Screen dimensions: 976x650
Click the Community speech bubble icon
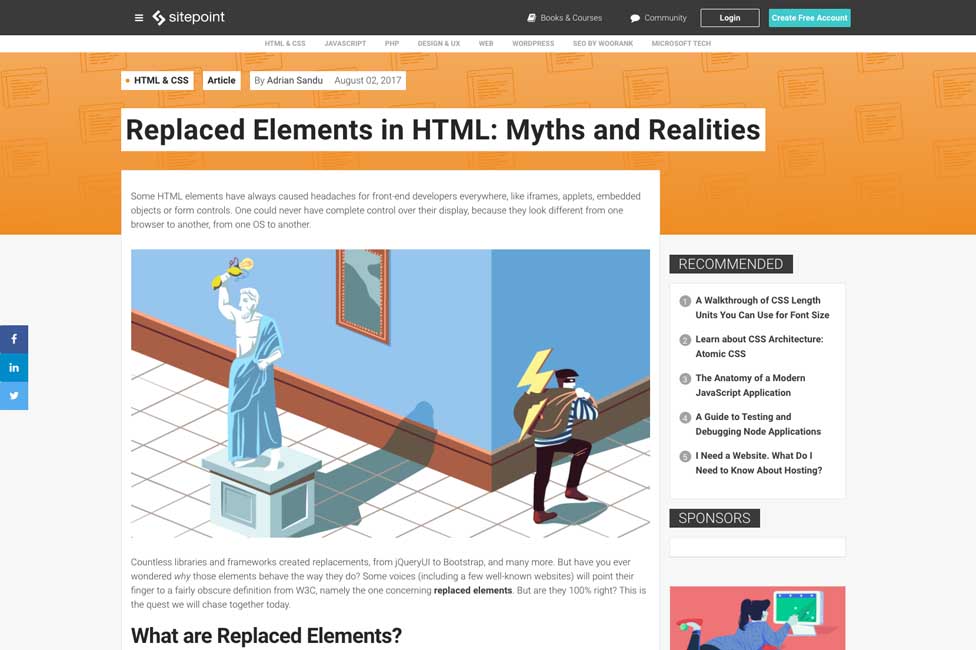pos(635,18)
